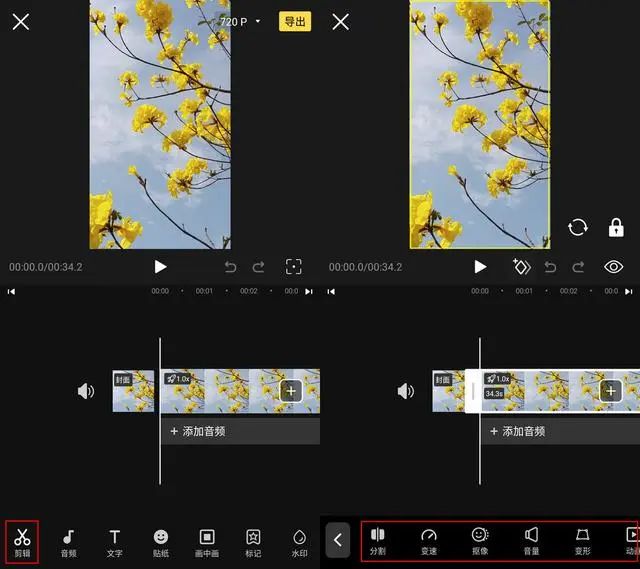The width and height of the screenshot is (640, 569).
Task: Tap the video preview in left editor
Action: 160,124
